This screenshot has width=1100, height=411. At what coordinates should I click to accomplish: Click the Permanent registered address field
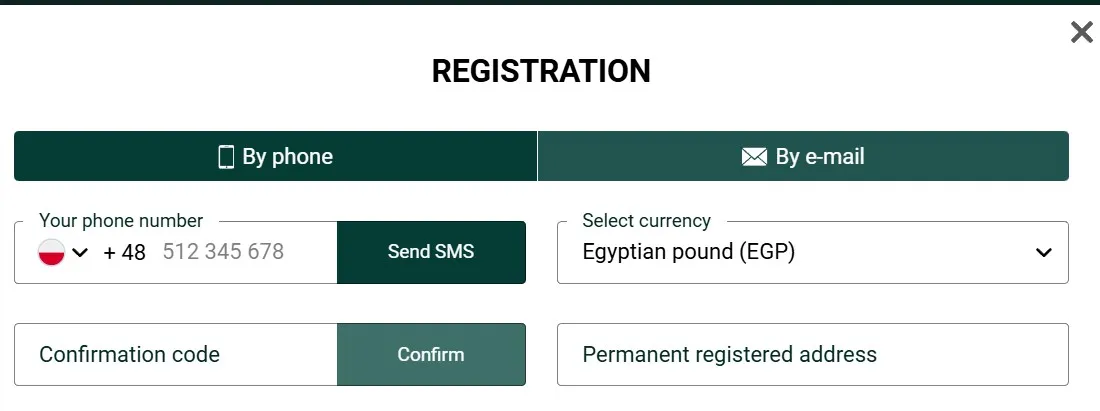(812, 354)
